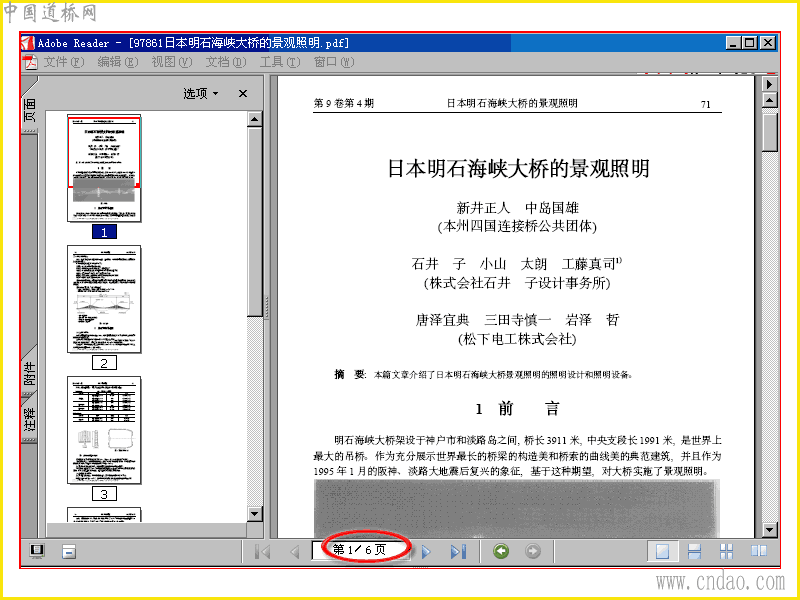Viewport: 800px width, 600px height.
Task: Select the page 2 thumbnail
Action: pos(104,299)
